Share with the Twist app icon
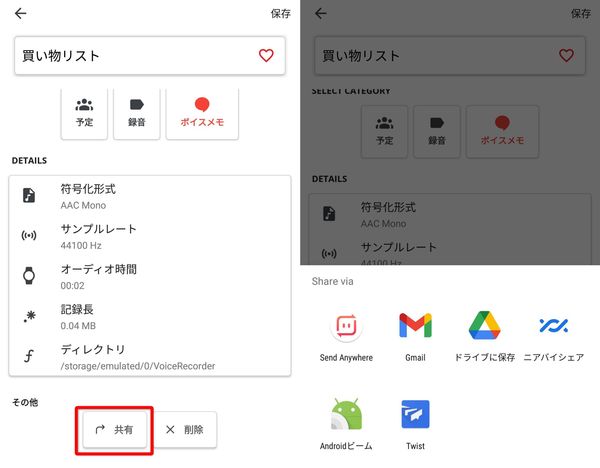This screenshot has height=468, width=600. (415, 414)
